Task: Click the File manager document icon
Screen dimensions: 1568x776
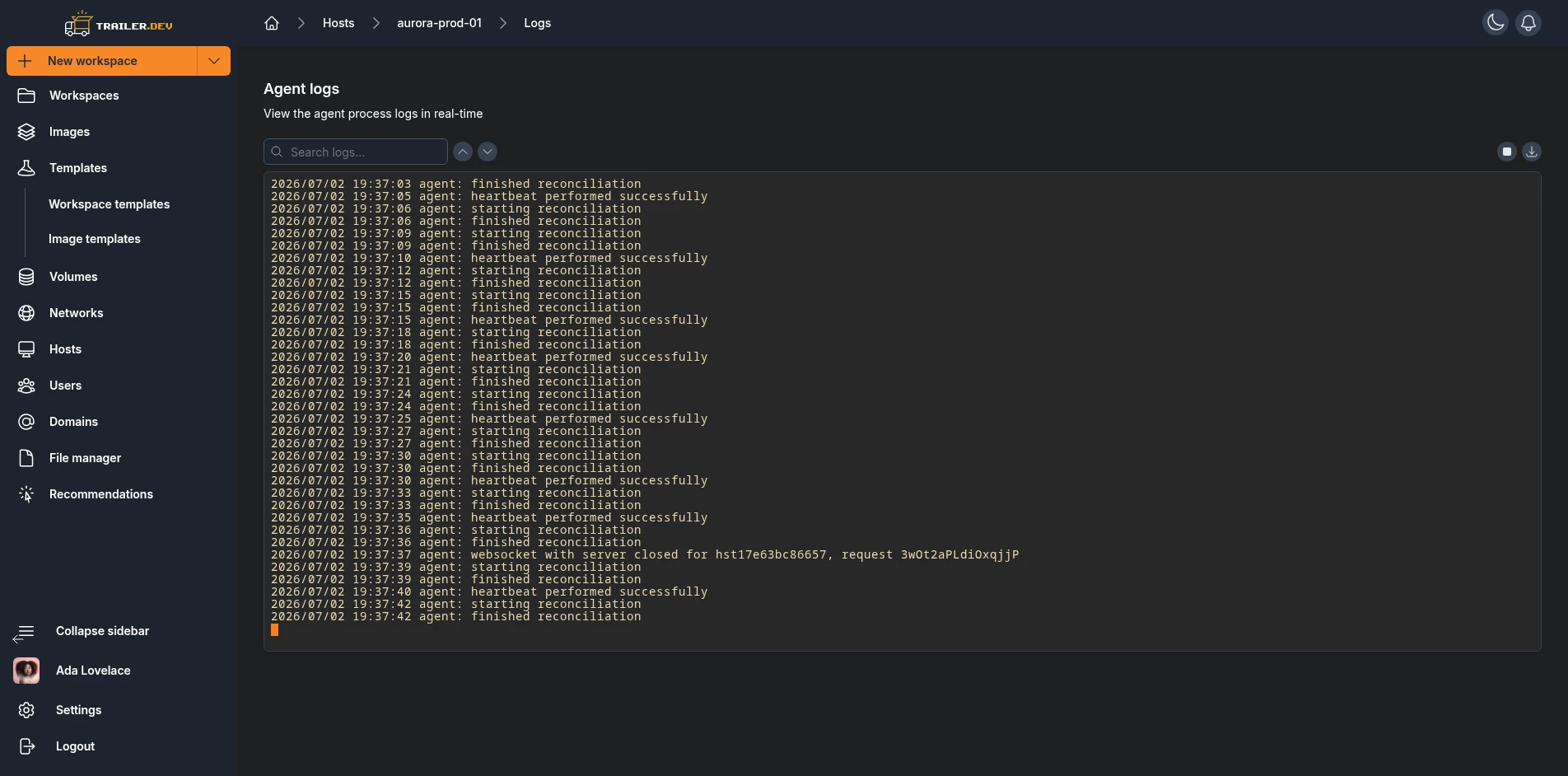Action: [x=26, y=458]
